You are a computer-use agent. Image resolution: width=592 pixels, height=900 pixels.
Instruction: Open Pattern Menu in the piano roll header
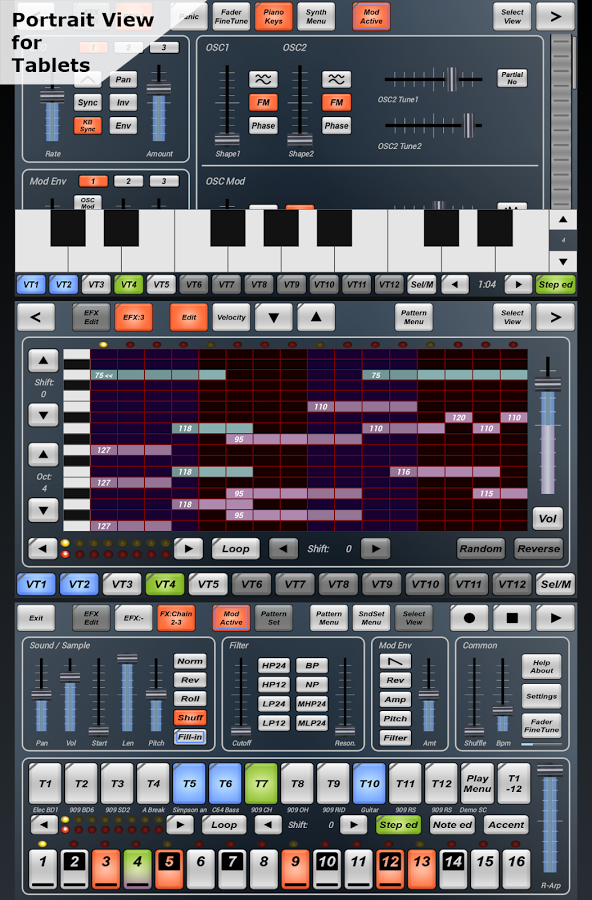point(414,317)
